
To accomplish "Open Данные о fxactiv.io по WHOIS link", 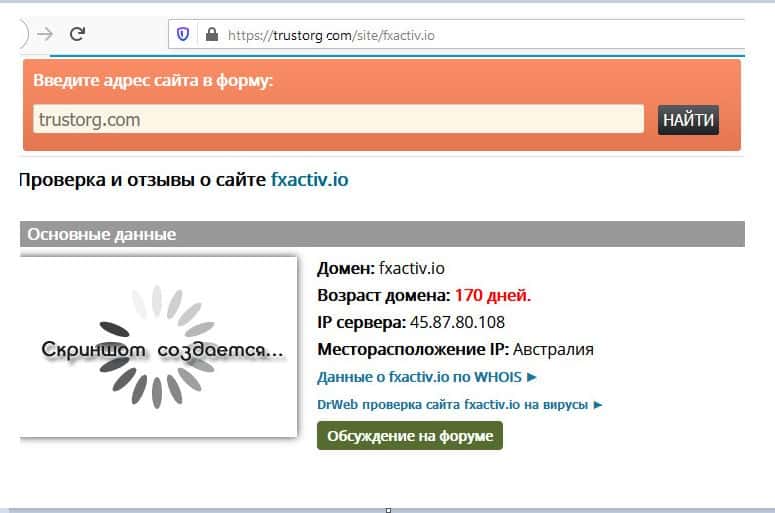I will coord(427,377).
